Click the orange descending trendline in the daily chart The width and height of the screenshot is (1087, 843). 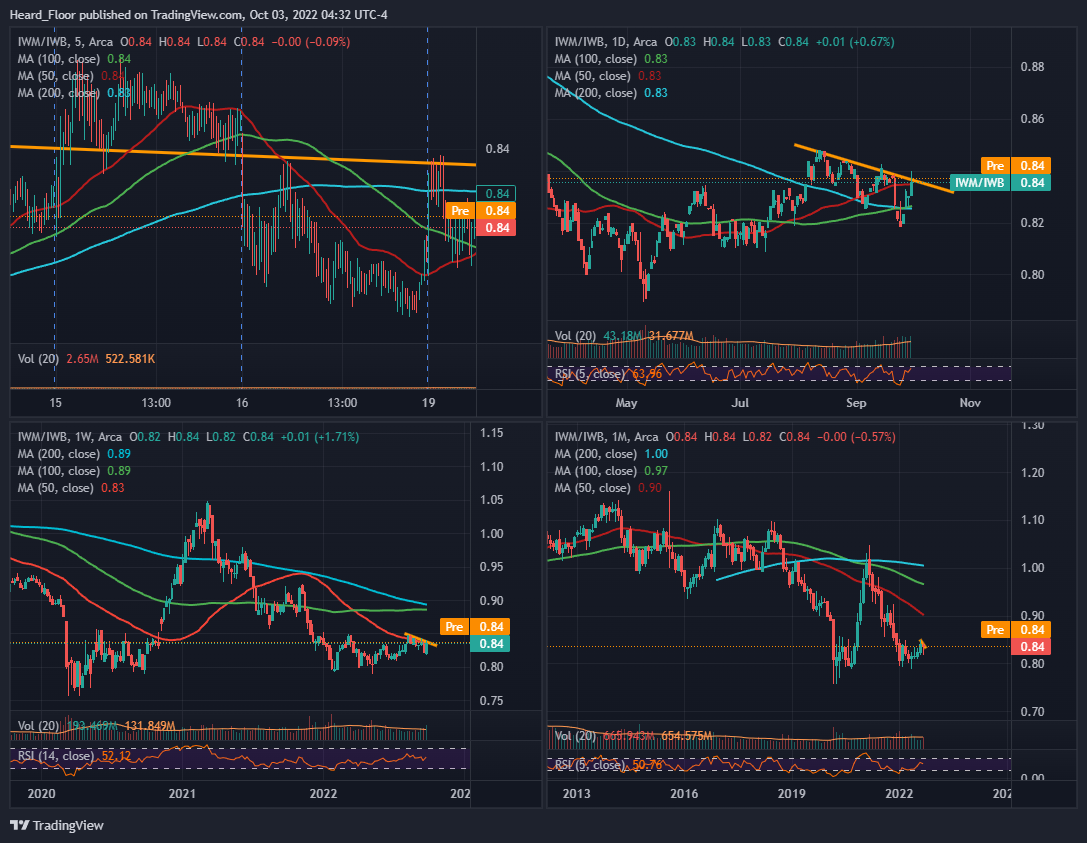tap(873, 168)
